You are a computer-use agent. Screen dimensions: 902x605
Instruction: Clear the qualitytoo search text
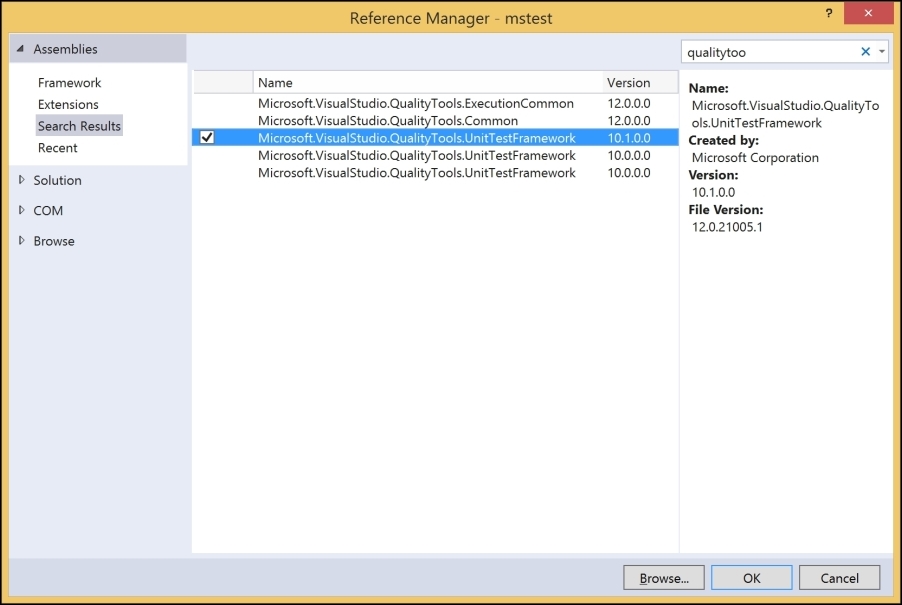(x=866, y=51)
